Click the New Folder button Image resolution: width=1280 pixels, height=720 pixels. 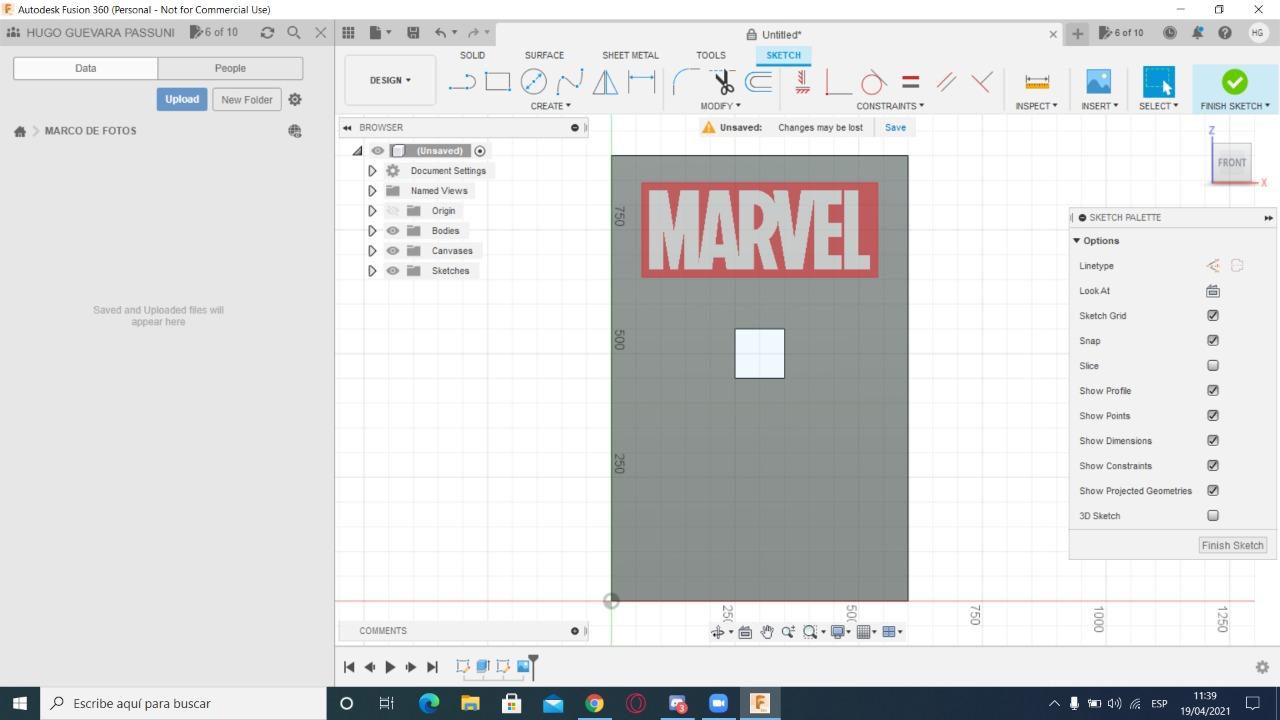click(x=247, y=99)
